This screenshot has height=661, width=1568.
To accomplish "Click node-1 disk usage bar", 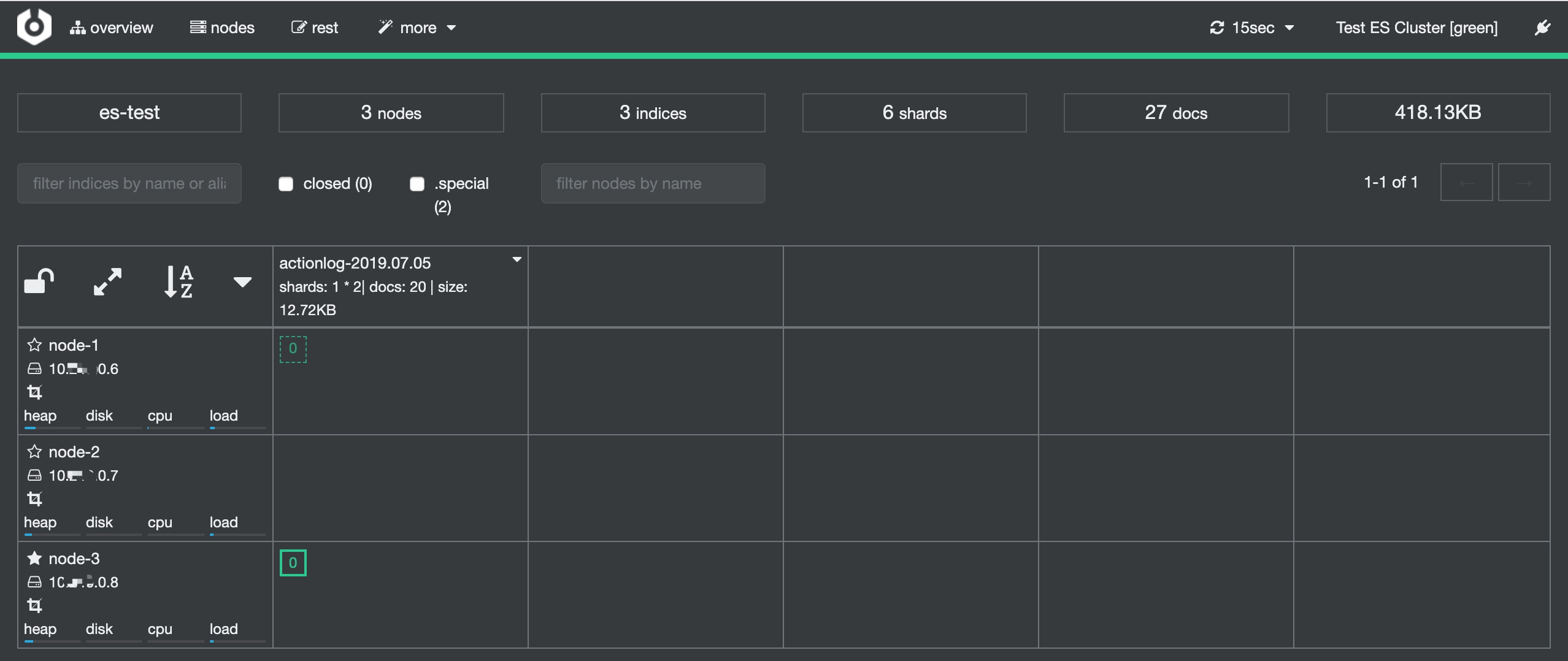I will coord(113,427).
